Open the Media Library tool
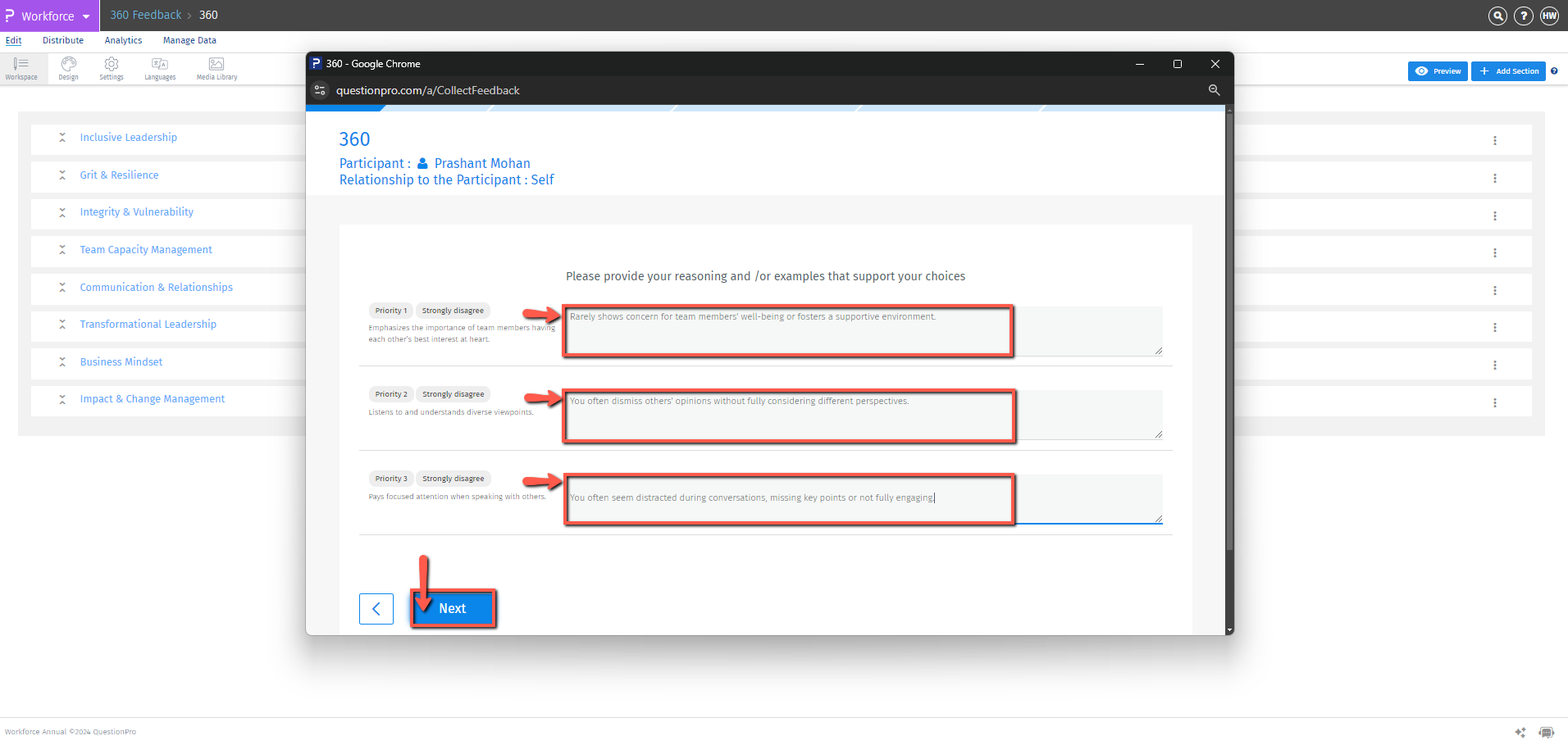Screen dimensions: 1568x745 point(217,69)
